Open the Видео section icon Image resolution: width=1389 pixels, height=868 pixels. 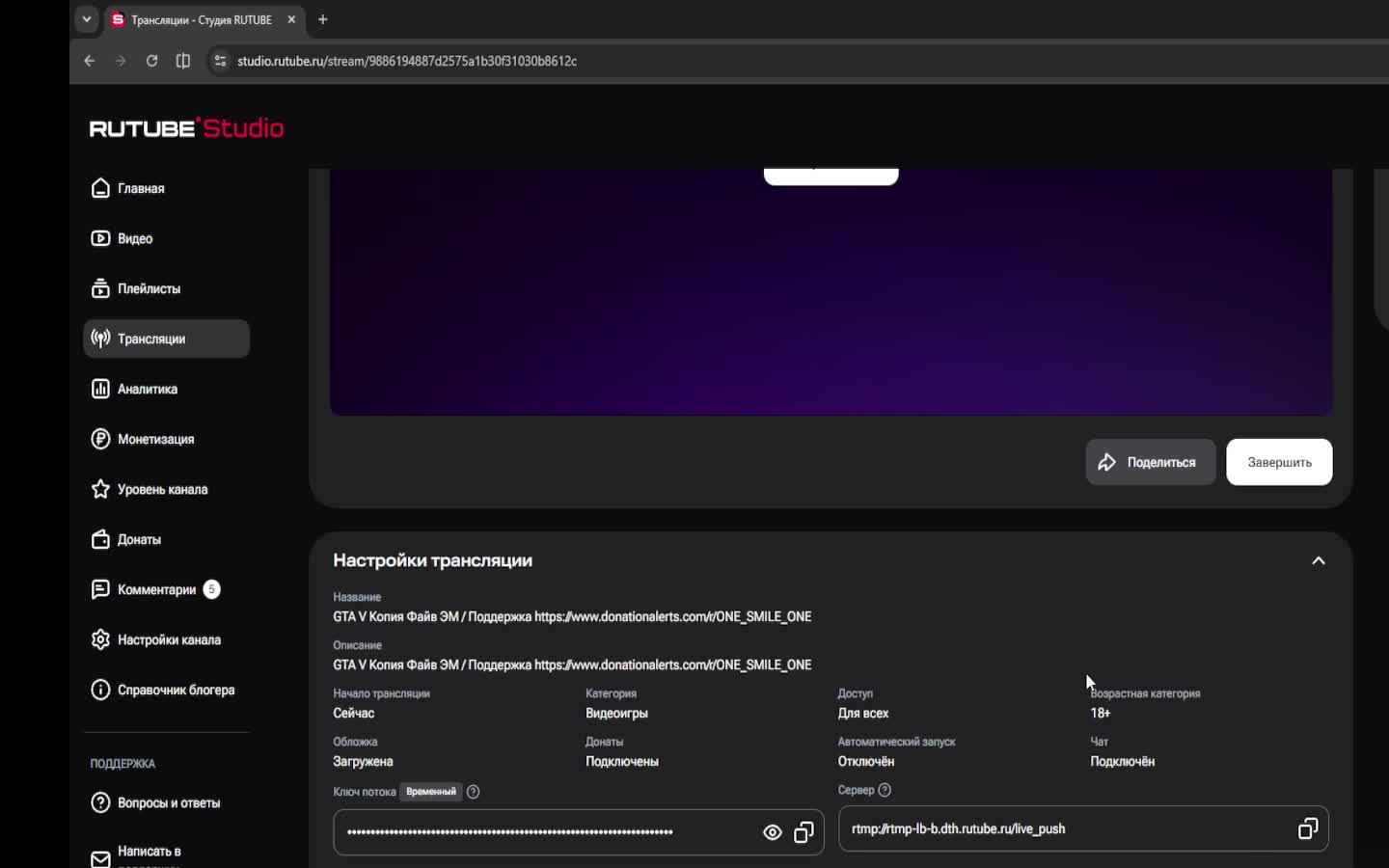(x=100, y=238)
